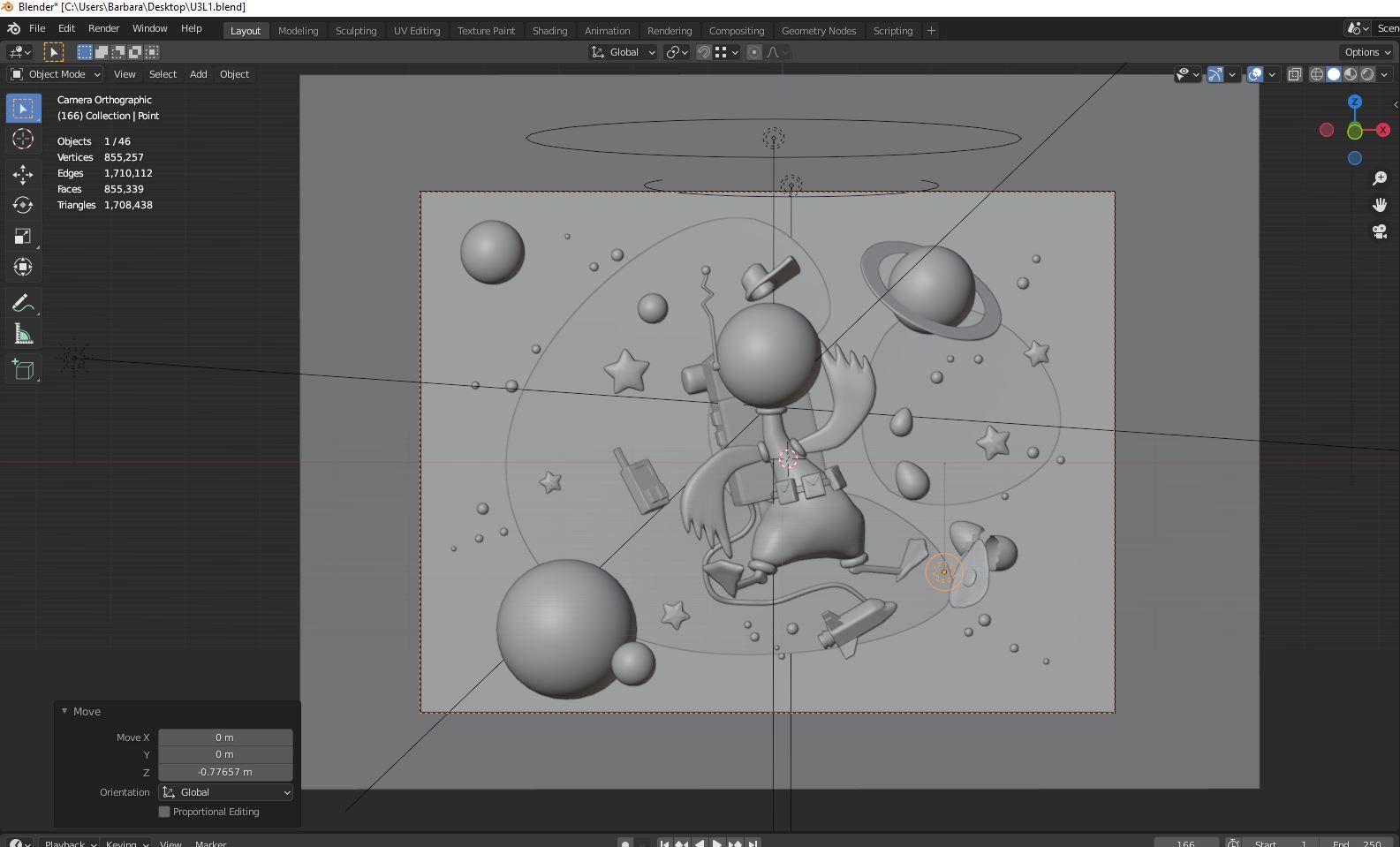
Task: Open the Render menu
Action: [103, 28]
